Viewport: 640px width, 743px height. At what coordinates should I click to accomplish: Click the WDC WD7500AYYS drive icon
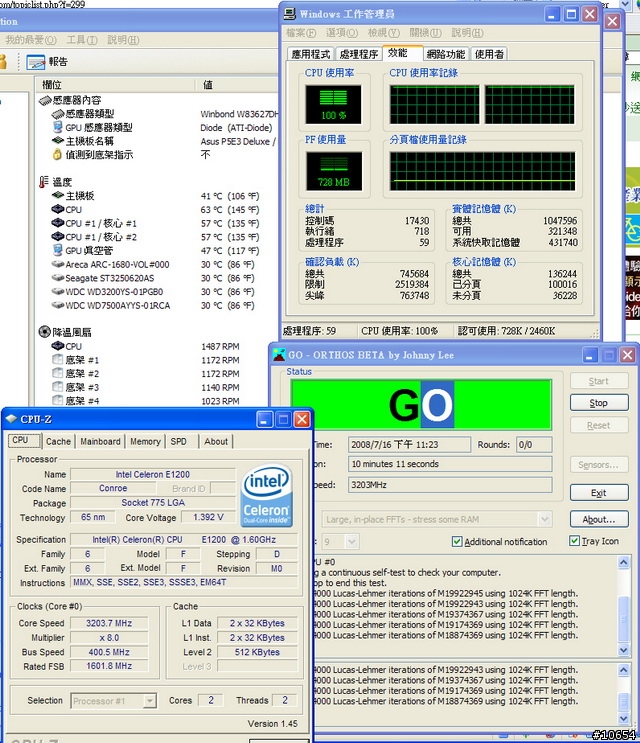(58, 305)
